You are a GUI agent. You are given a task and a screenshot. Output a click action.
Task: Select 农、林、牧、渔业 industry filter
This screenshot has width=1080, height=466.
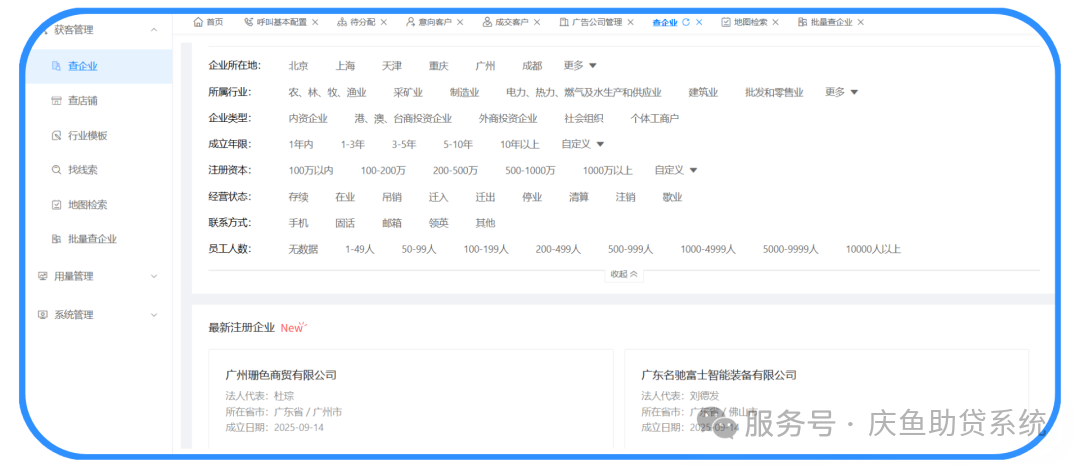coord(327,92)
